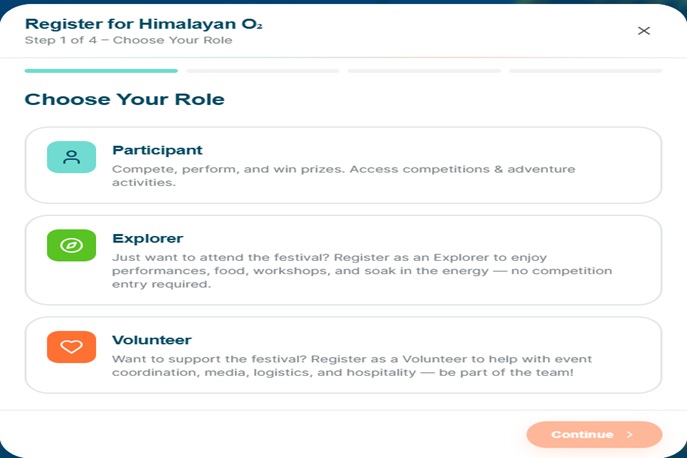The height and width of the screenshot is (458, 687).
Task: Close the registration dialog with X
Action: [644, 30]
